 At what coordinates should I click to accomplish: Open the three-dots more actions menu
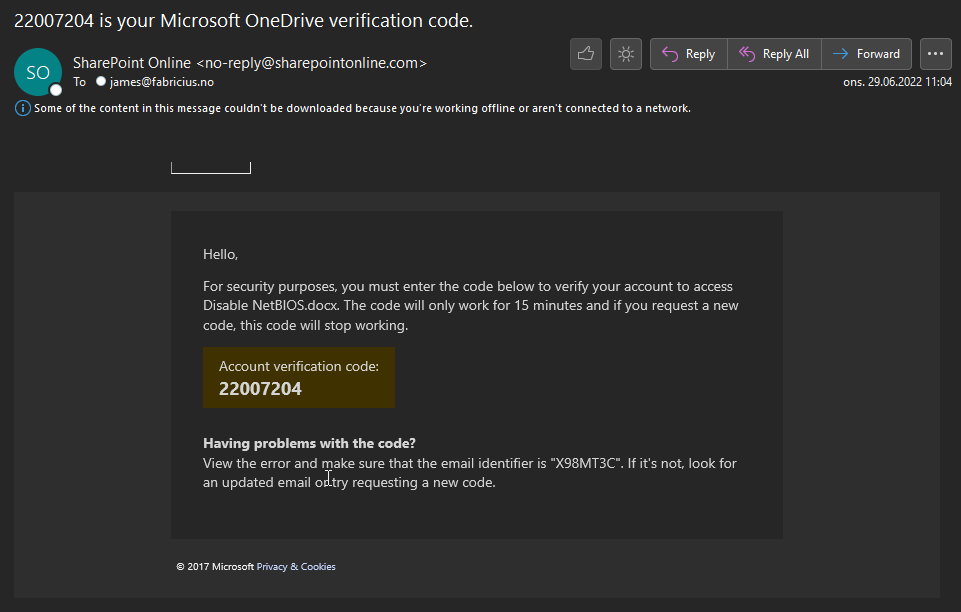pos(935,54)
